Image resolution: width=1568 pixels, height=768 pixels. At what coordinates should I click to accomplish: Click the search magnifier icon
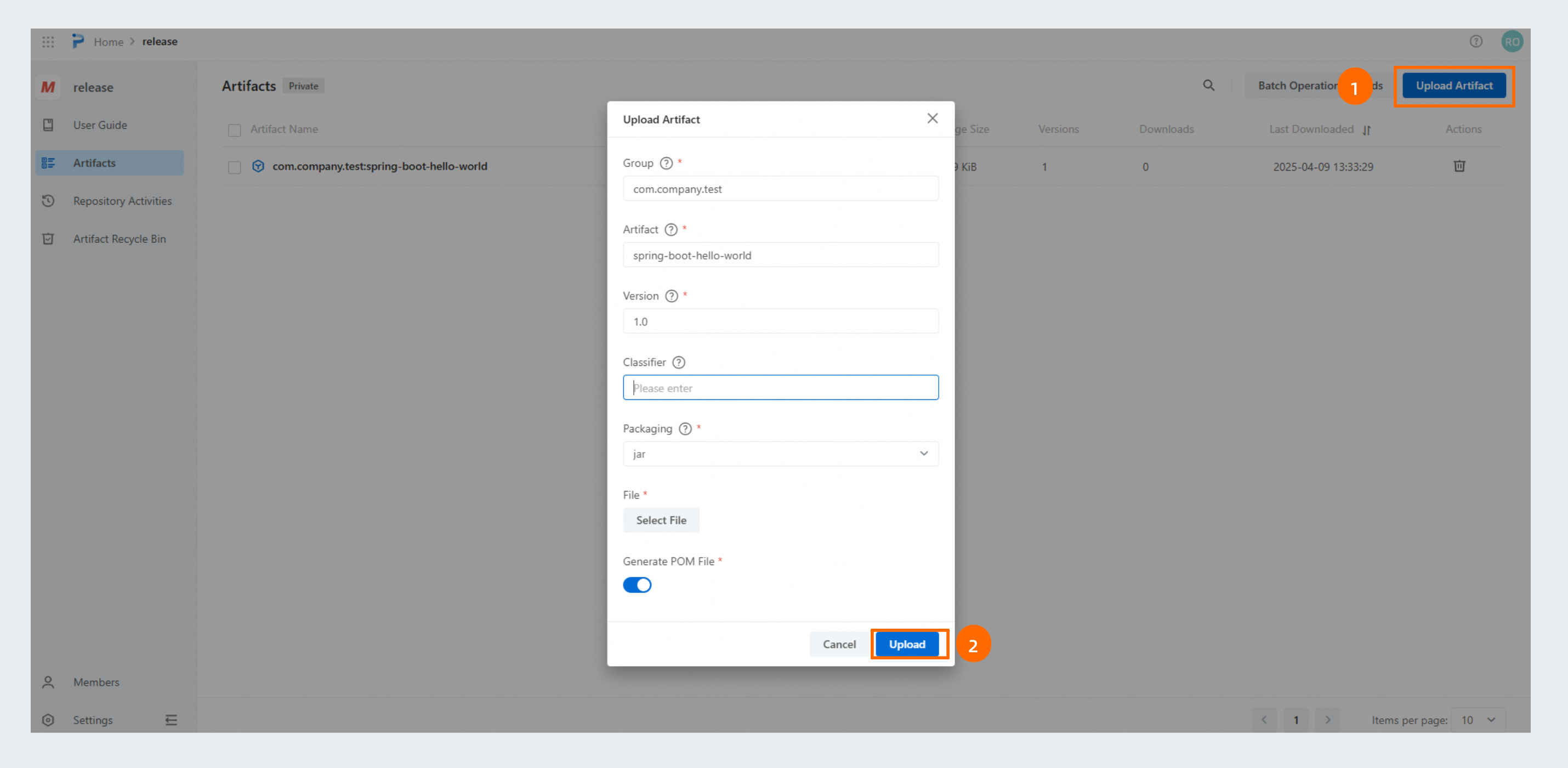click(x=1208, y=86)
